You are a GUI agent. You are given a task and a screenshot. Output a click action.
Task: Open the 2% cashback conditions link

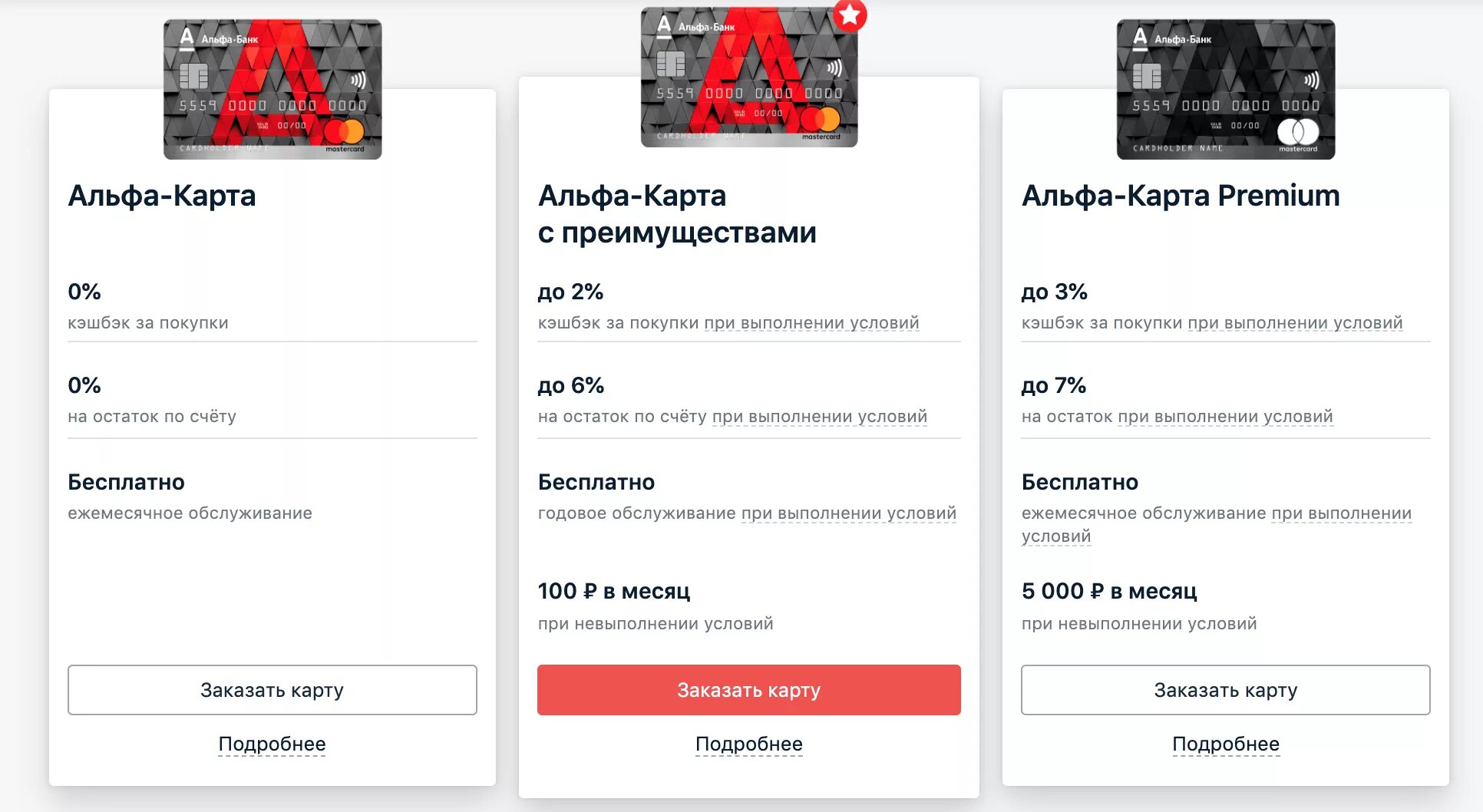tap(811, 323)
